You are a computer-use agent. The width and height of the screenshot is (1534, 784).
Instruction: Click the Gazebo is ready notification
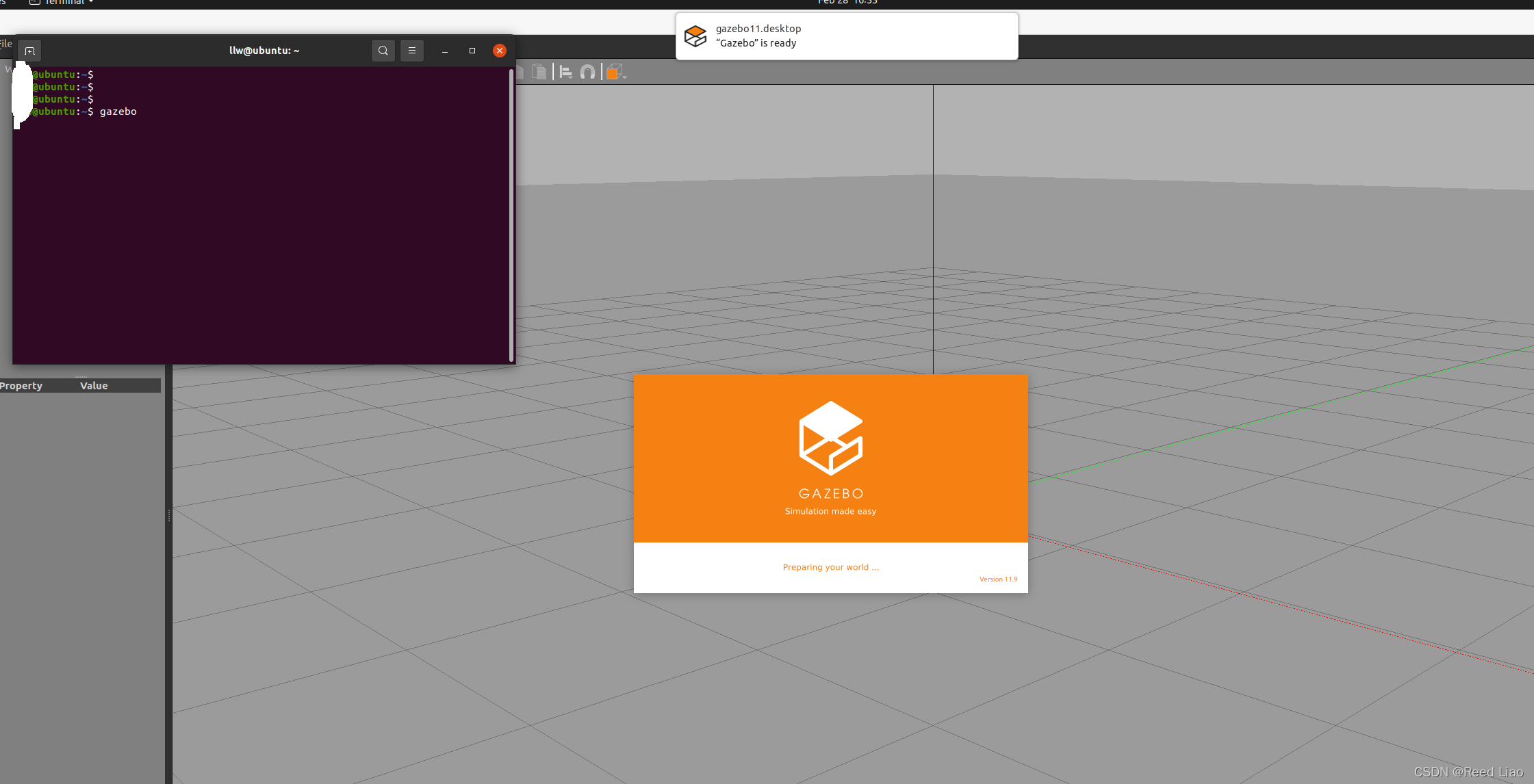click(847, 36)
